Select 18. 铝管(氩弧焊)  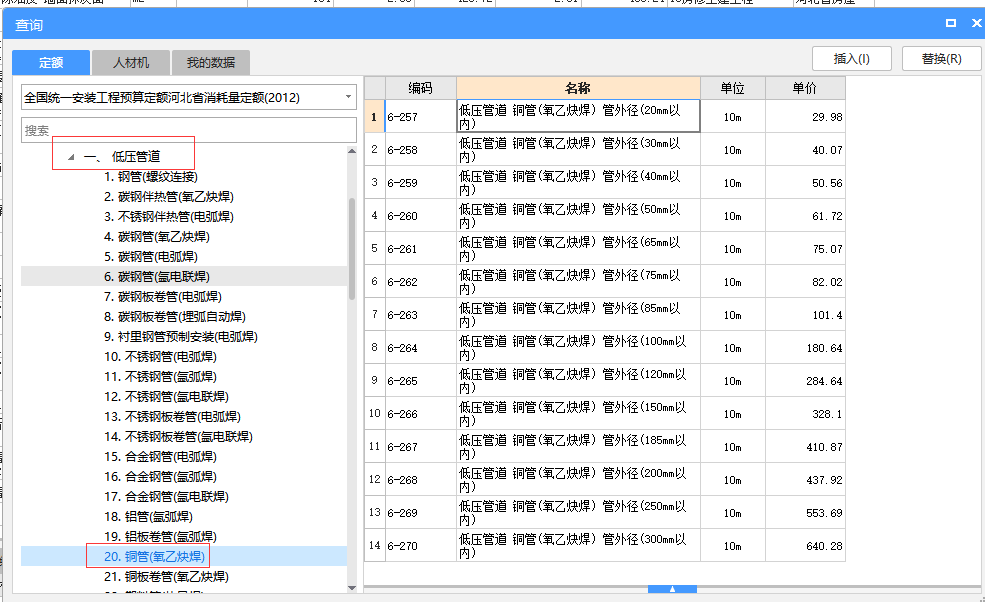(148, 517)
